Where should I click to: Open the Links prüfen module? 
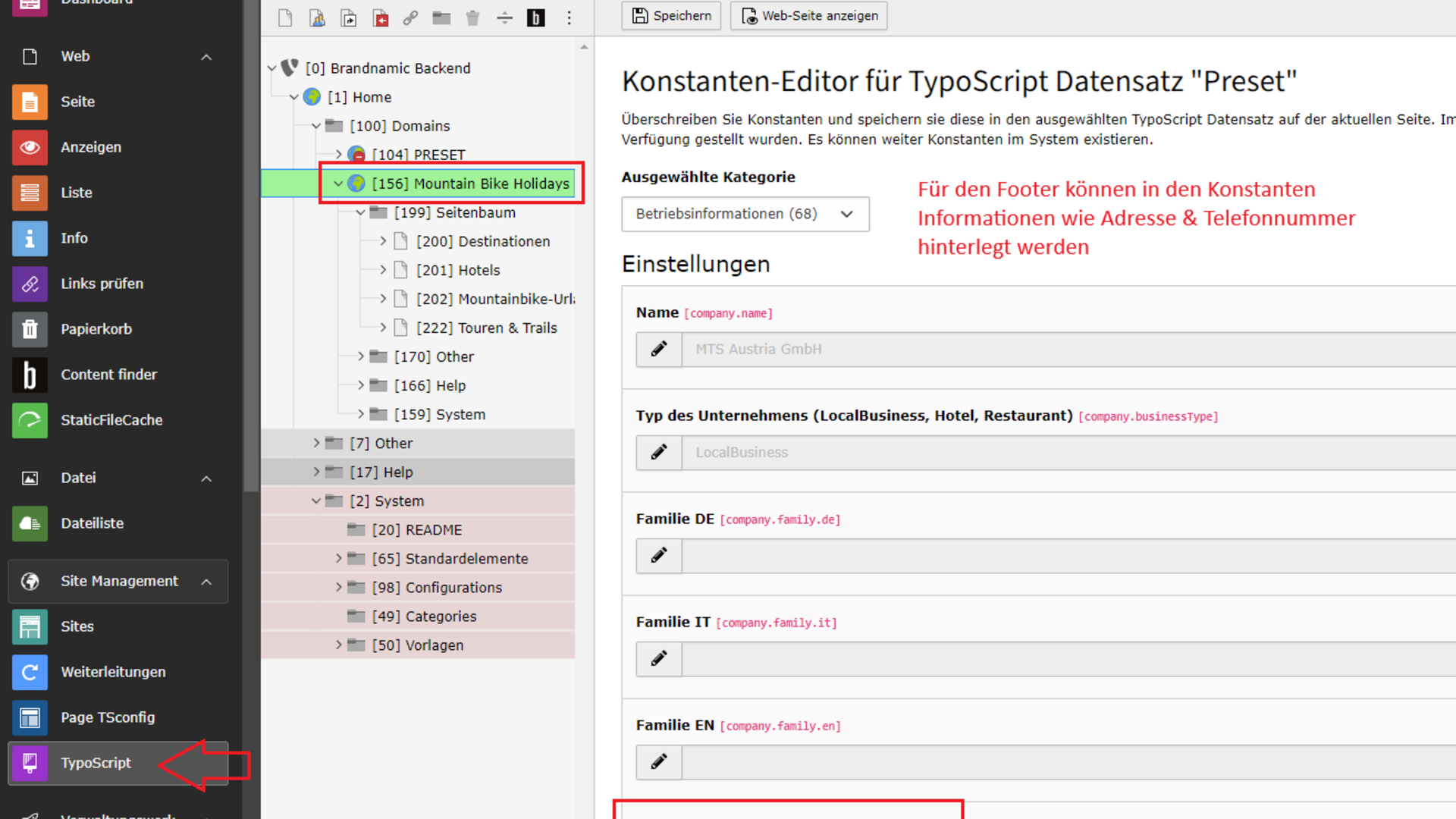(102, 284)
